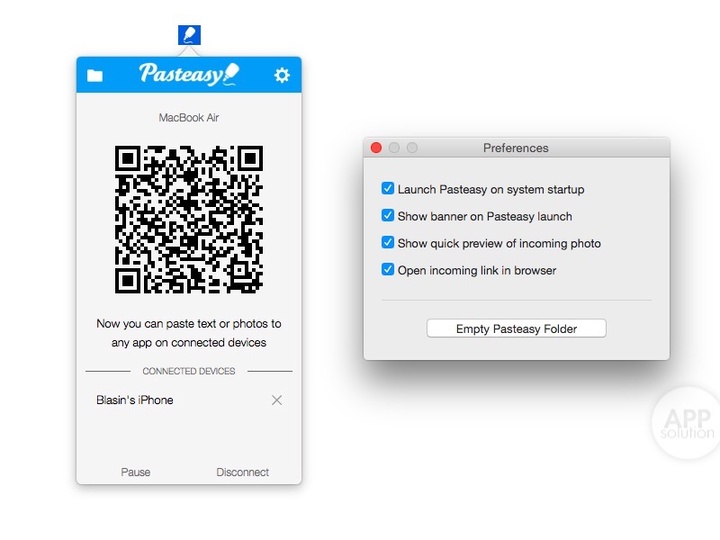Toggle Show quick preview of incoming photo

coord(388,243)
